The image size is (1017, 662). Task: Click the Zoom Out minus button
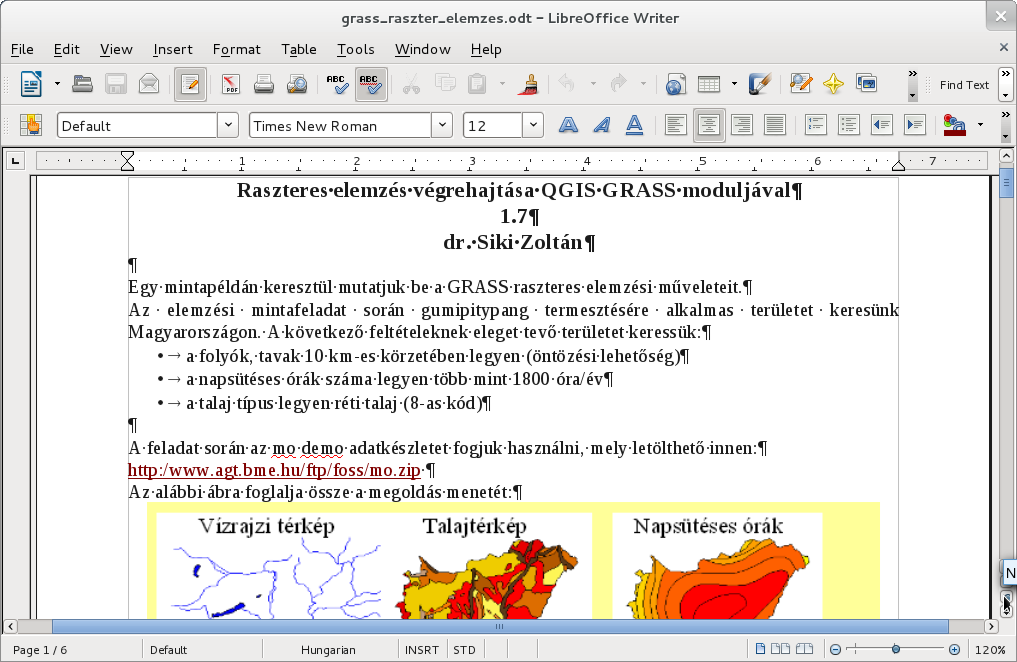835,649
